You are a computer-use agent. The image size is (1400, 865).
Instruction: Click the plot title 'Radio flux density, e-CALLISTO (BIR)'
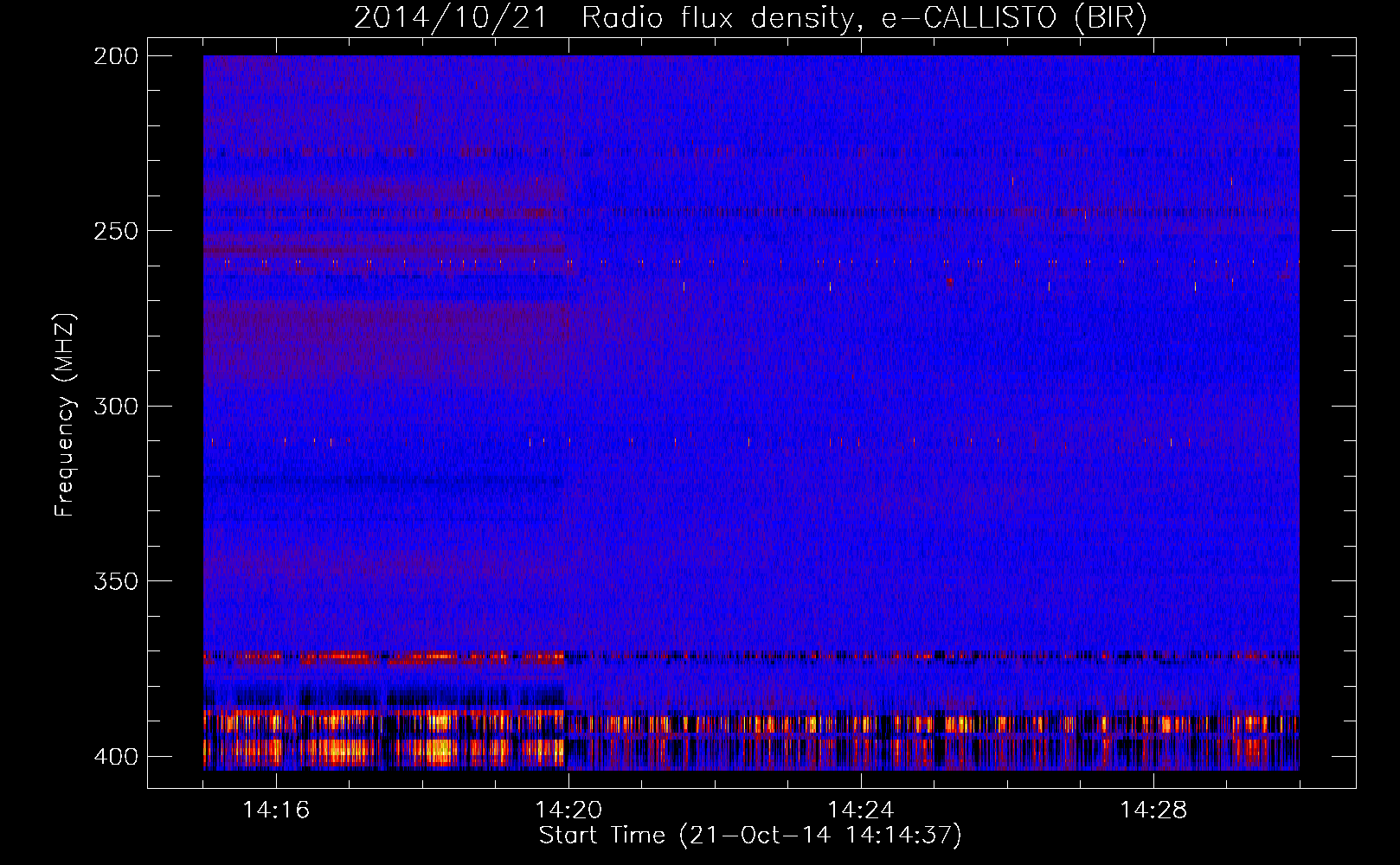pyautogui.click(x=864, y=17)
